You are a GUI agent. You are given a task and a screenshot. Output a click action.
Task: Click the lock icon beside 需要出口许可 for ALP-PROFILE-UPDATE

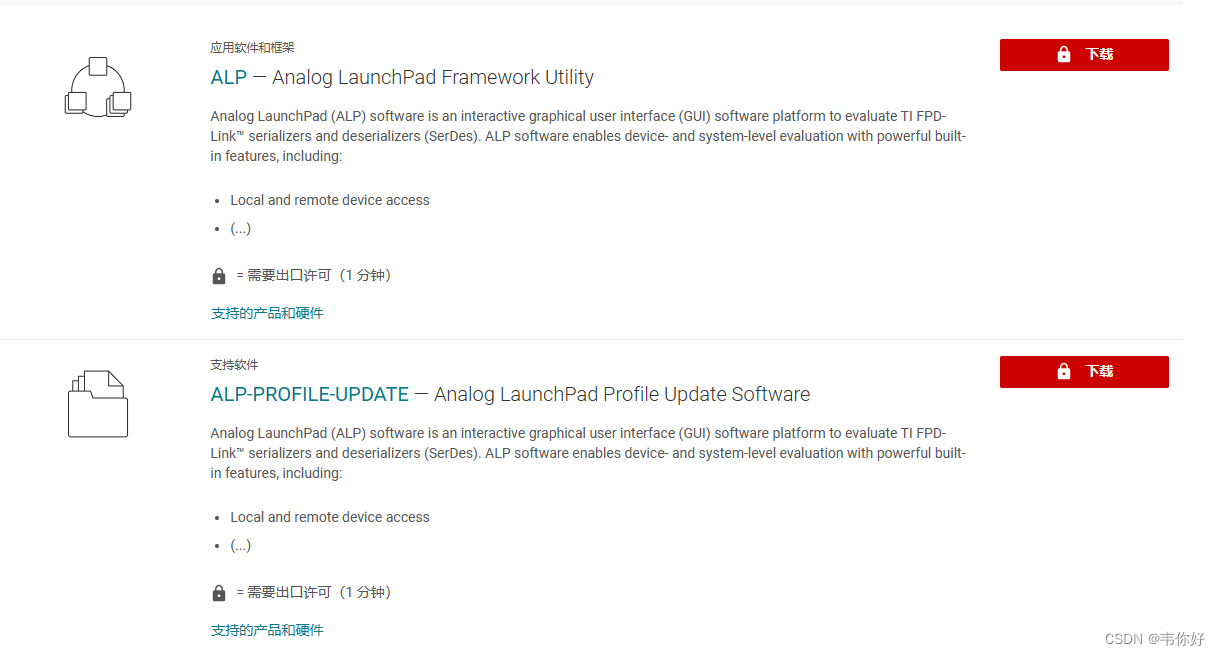pos(218,591)
